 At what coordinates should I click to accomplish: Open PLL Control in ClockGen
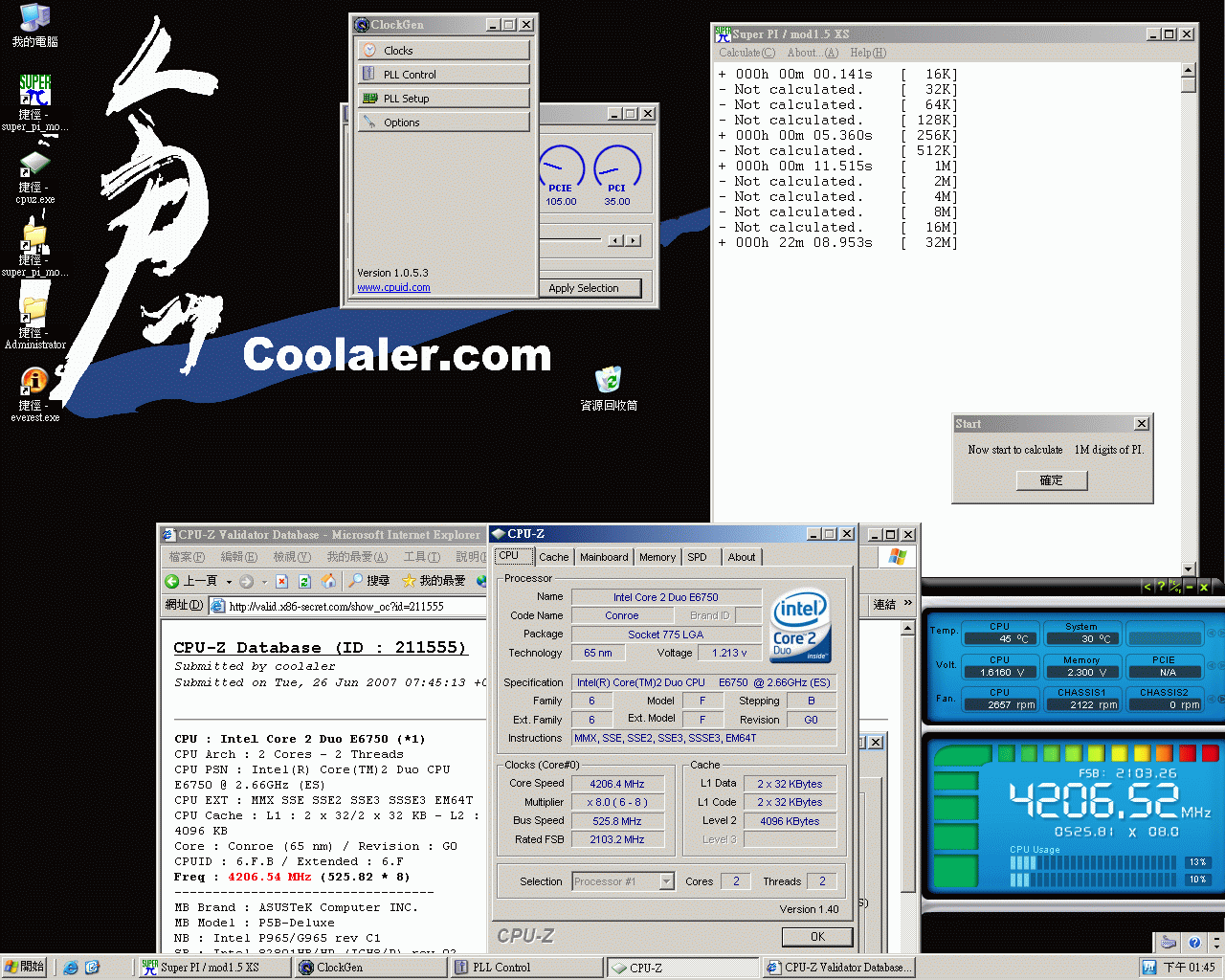[444, 74]
